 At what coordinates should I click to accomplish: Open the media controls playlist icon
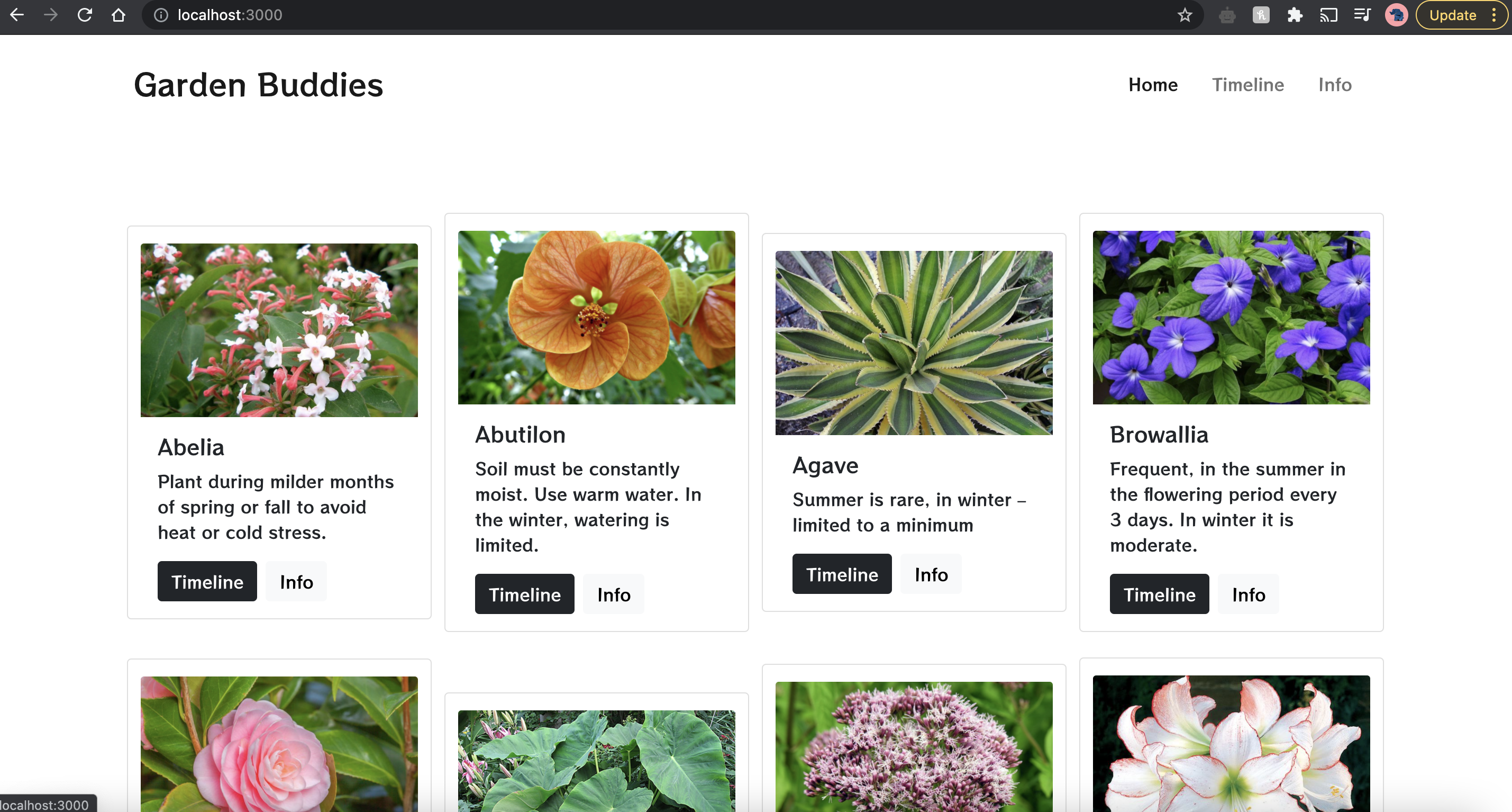[x=1362, y=15]
